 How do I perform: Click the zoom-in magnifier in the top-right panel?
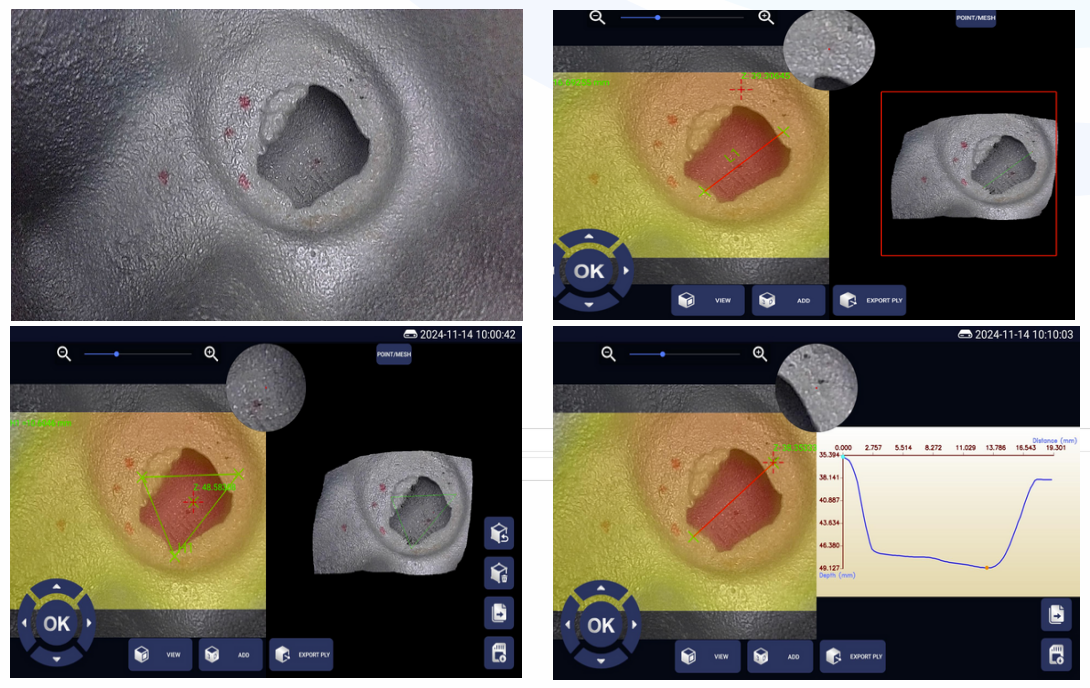766,17
